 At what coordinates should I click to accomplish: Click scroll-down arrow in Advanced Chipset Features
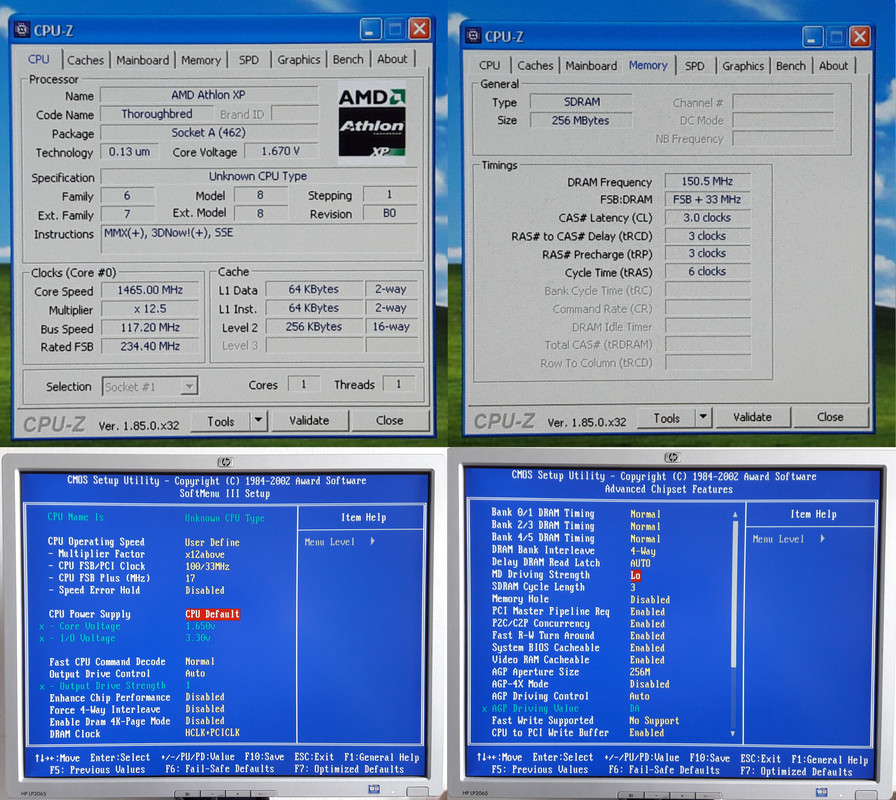pyautogui.click(x=733, y=733)
